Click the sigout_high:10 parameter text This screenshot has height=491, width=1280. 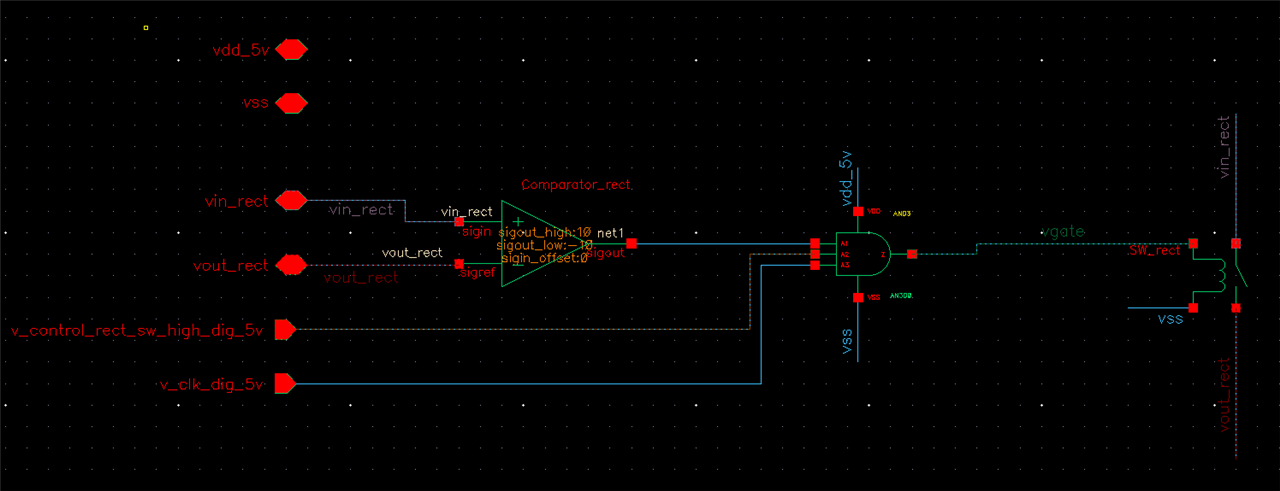point(545,232)
